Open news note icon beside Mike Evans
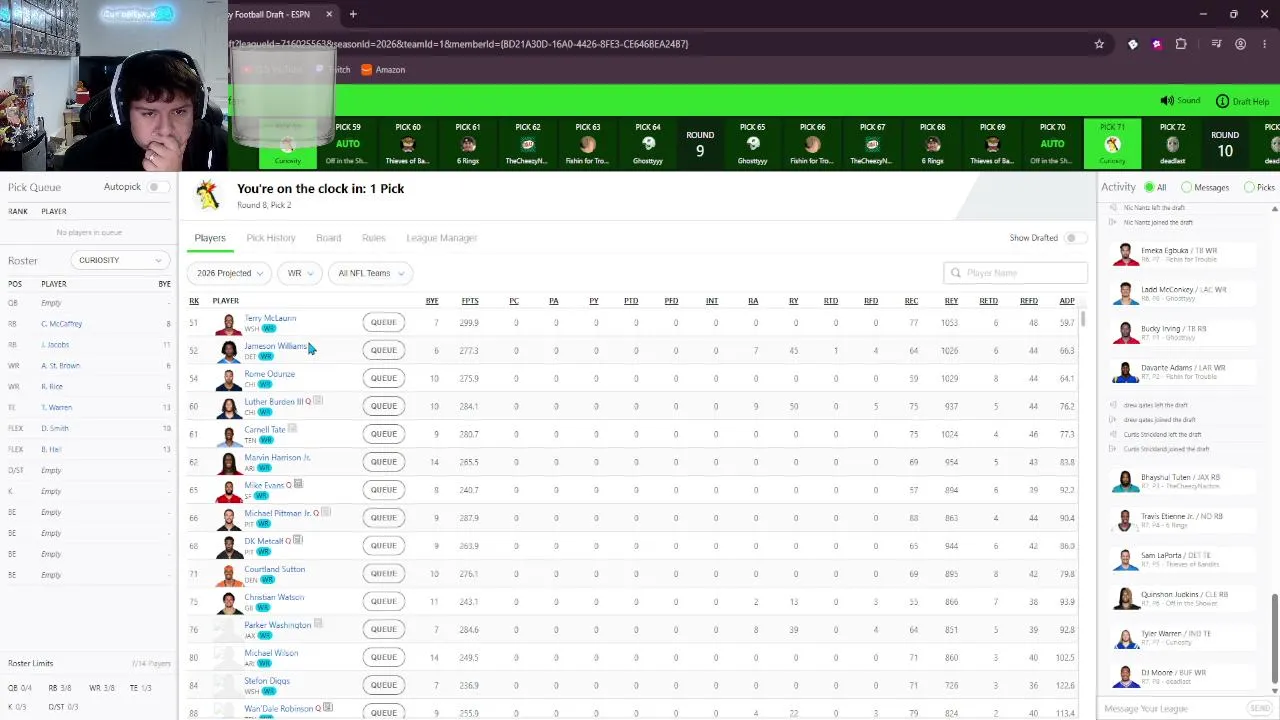 [298, 485]
